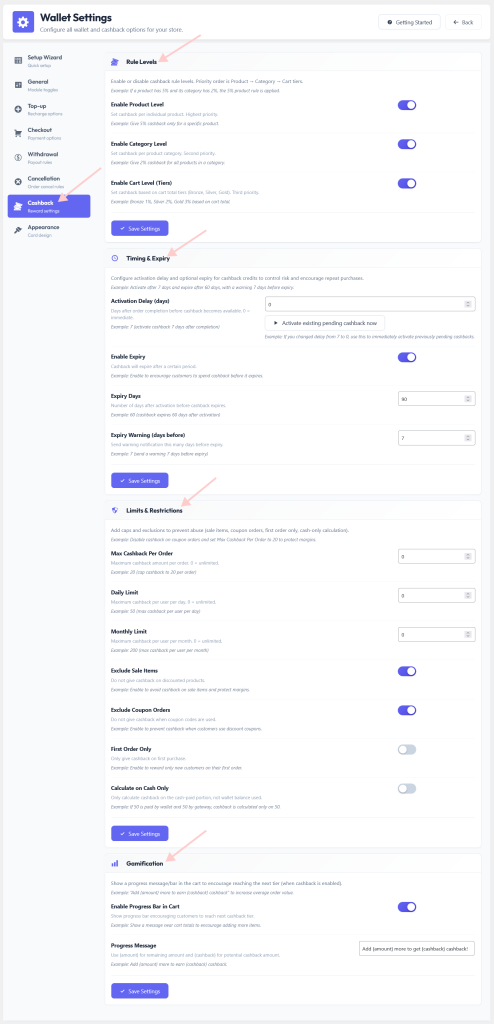494x1024 pixels.
Task: Turn on the First Order Only switch
Action: [407, 750]
